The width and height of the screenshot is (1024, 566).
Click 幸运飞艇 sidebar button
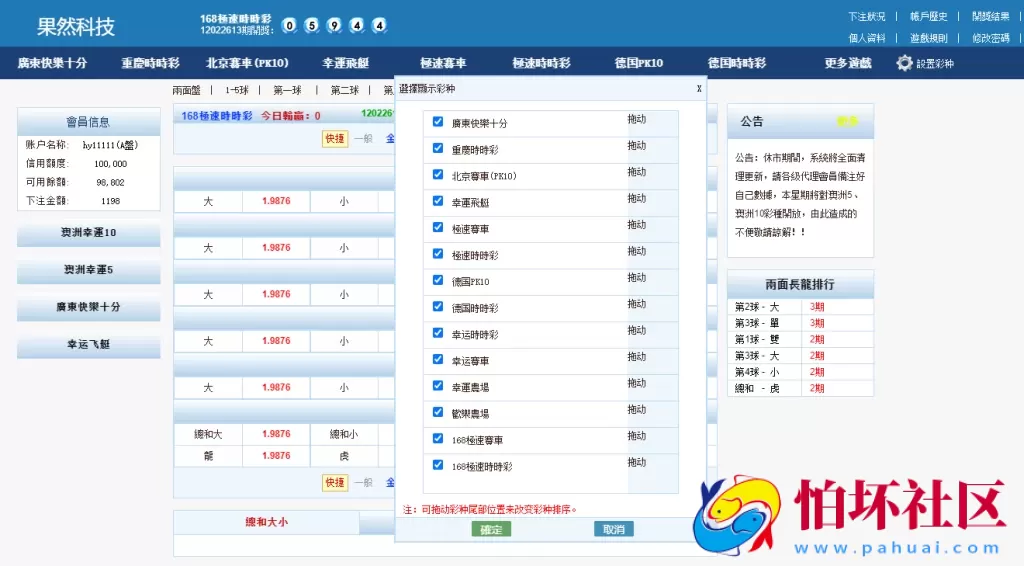[88, 345]
